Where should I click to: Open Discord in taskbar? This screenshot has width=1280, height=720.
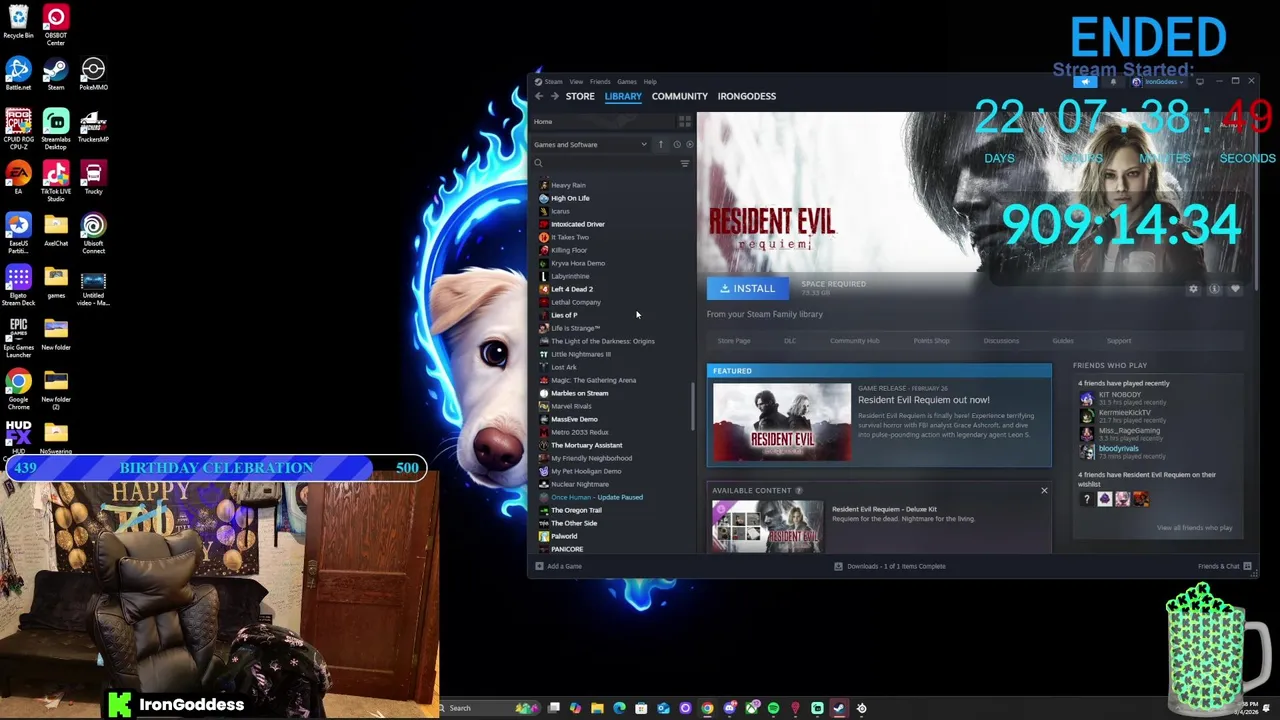729,708
